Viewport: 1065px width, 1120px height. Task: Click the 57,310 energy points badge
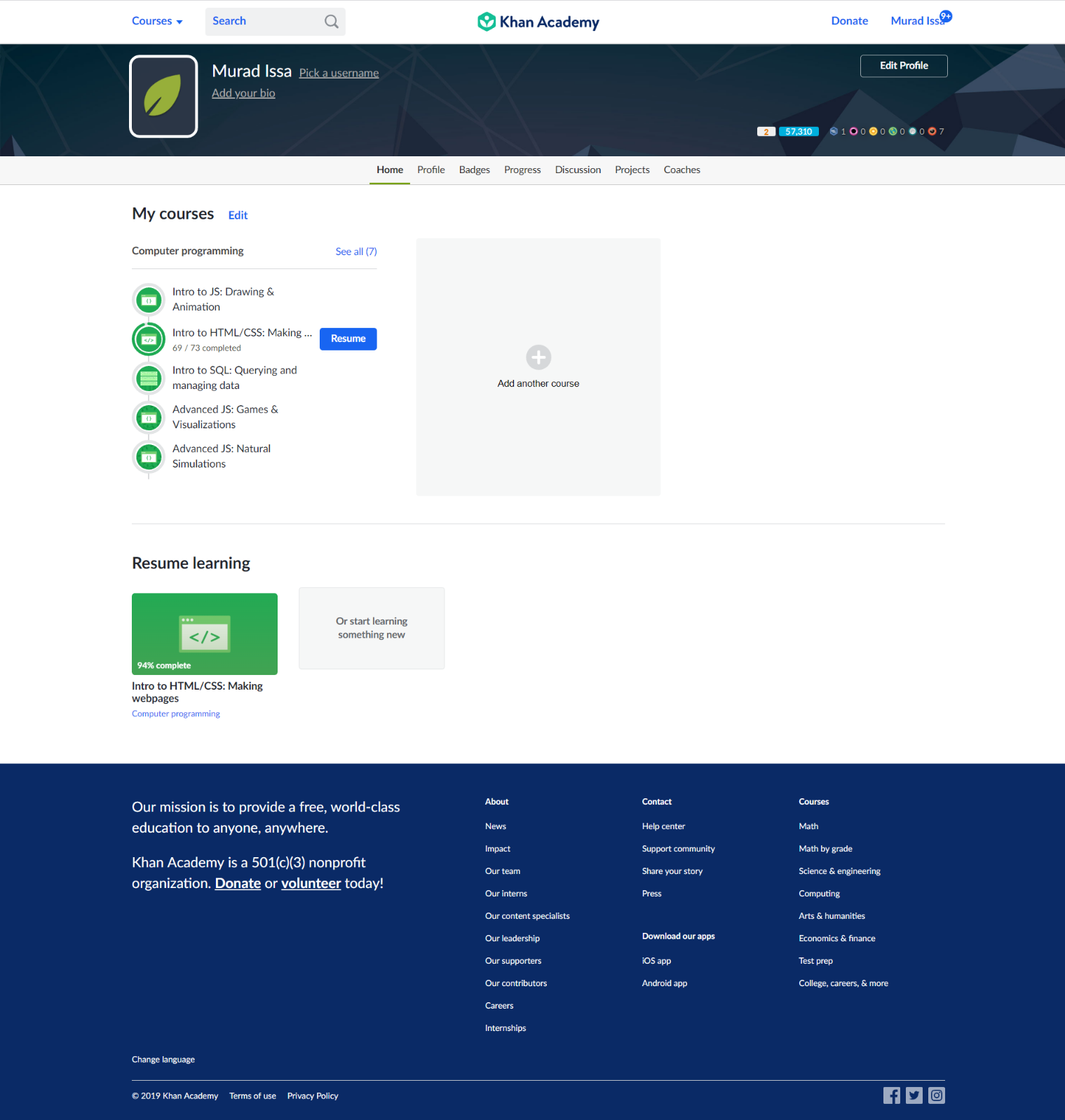799,131
